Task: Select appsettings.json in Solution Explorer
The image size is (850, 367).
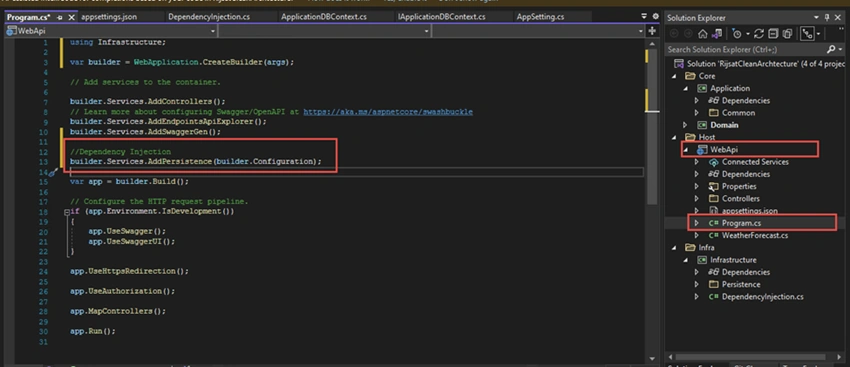Action: point(749,211)
